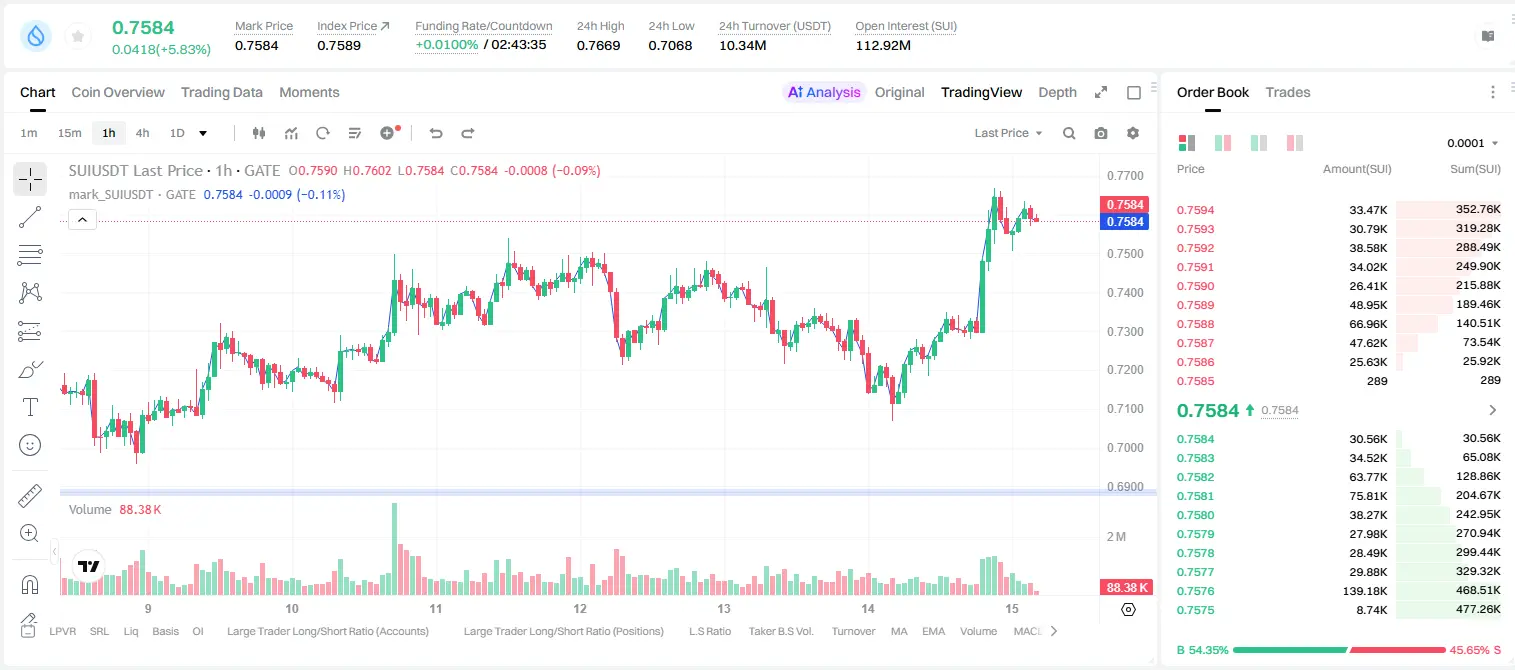
Task: Undo the last chart action
Action: [435, 133]
